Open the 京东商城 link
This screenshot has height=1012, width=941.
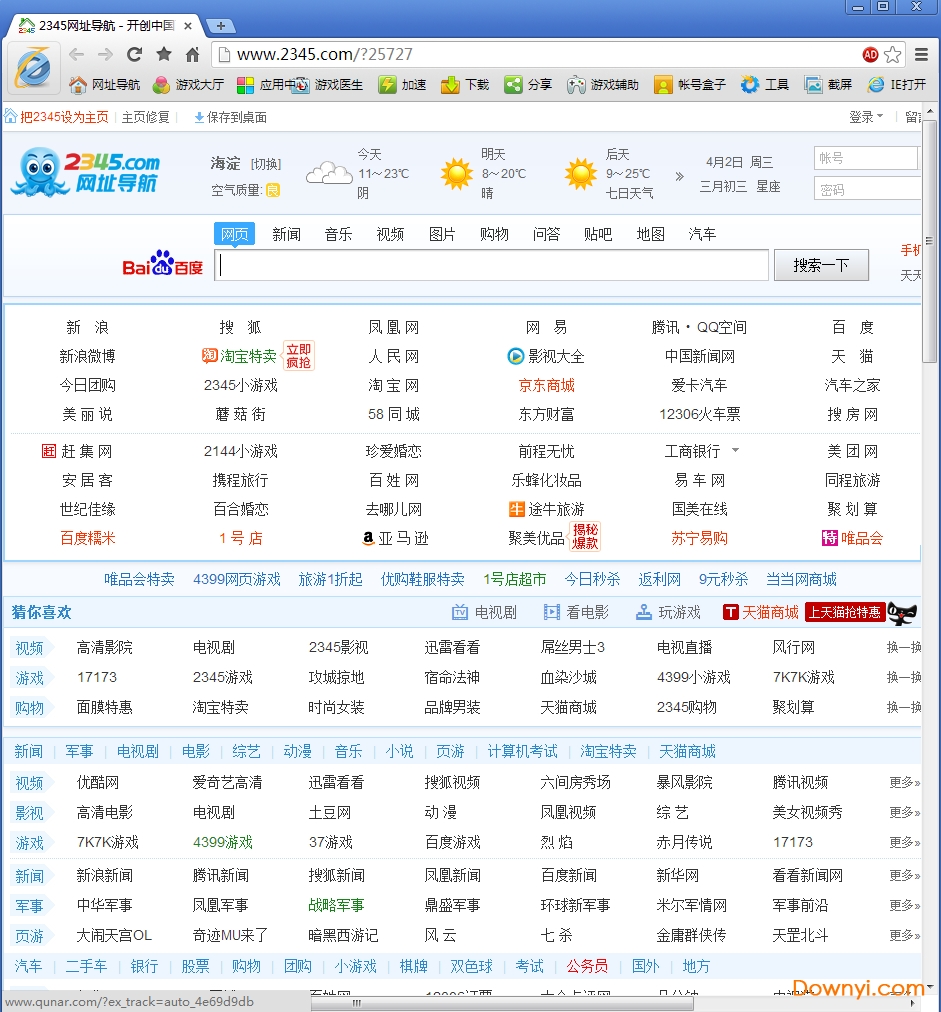pyautogui.click(x=546, y=385)
